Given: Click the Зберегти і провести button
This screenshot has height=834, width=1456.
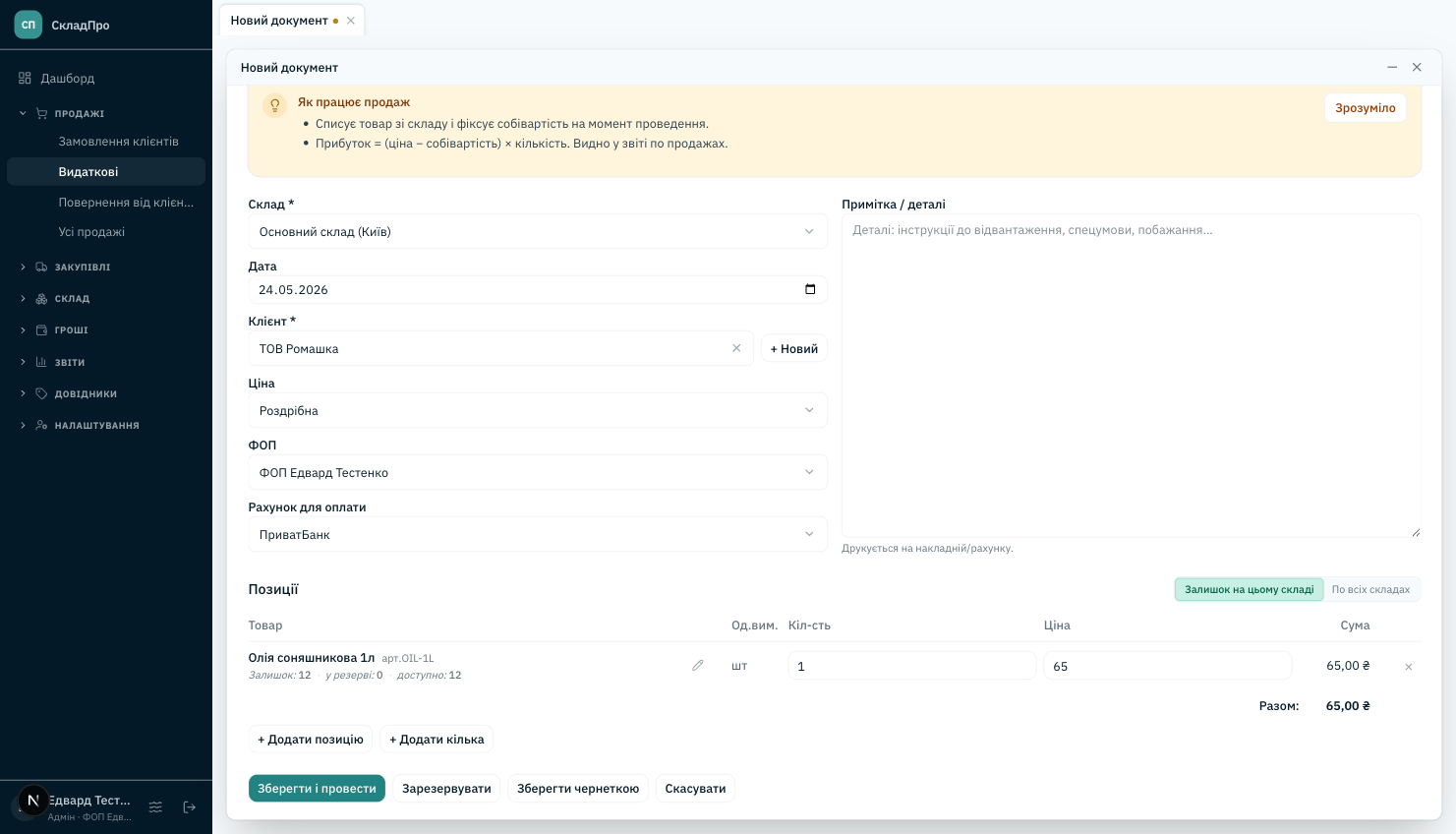Looking at the screenshot, I should [317, 789].
